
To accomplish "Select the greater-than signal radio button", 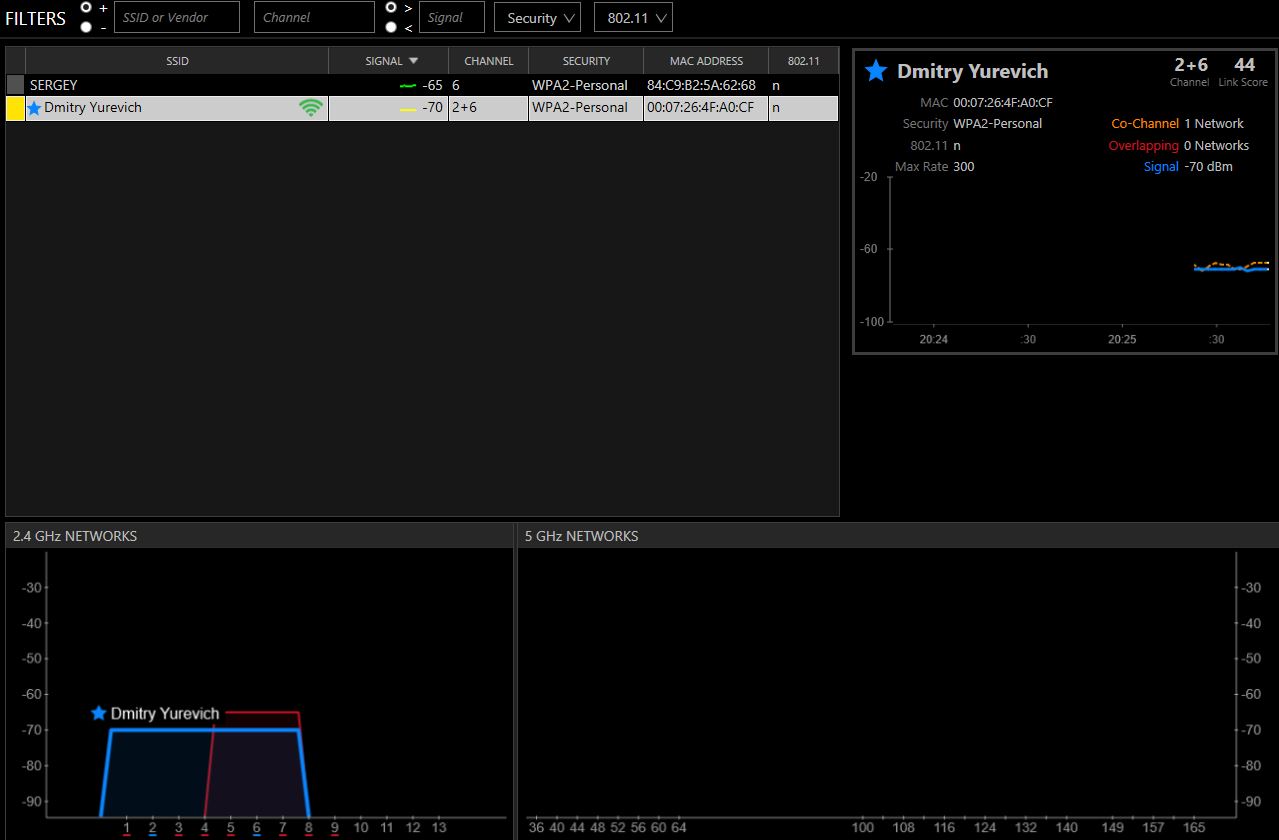I will [x=391, y=7].
